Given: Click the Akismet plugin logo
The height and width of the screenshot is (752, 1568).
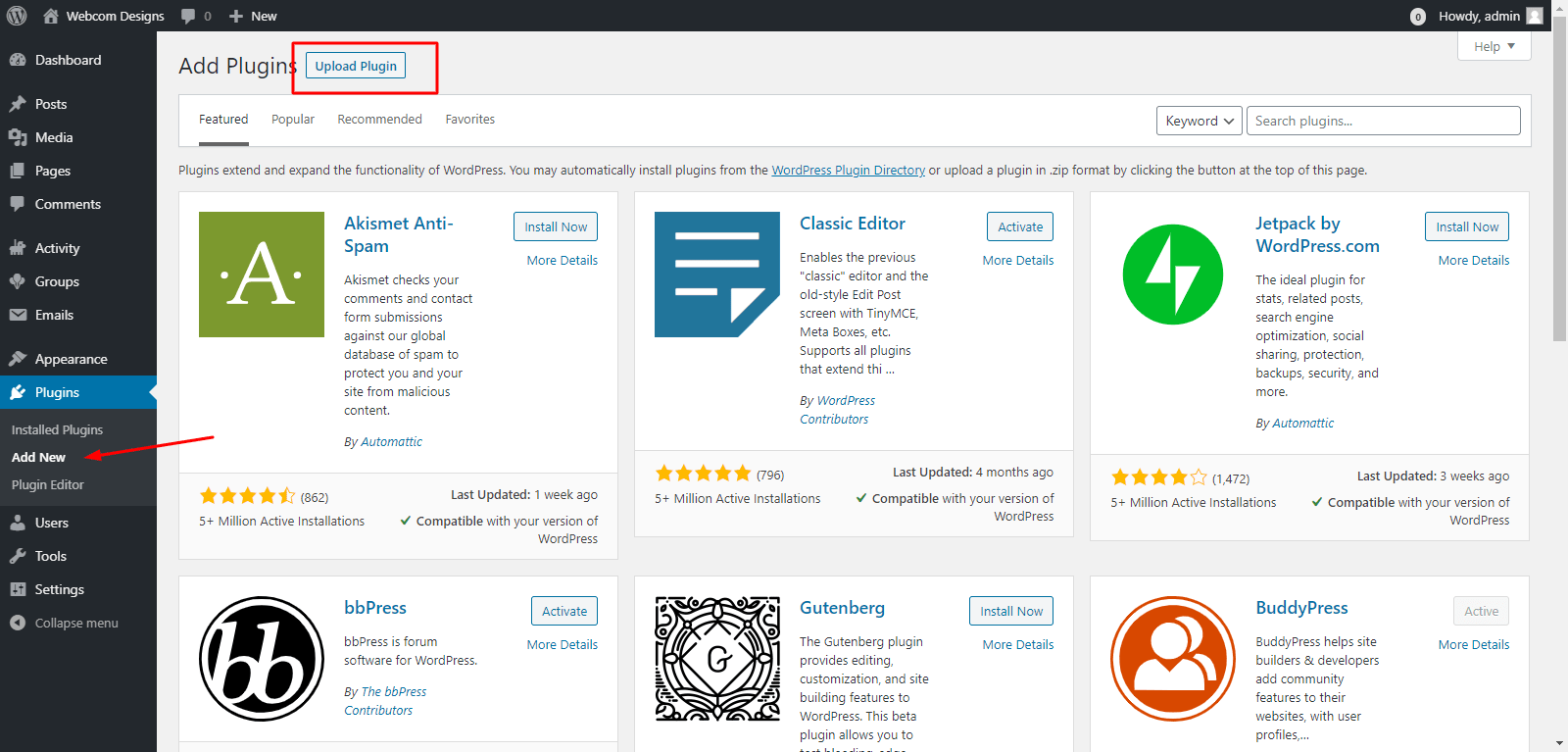Looking at the screenshot, I should pos(262,275).
